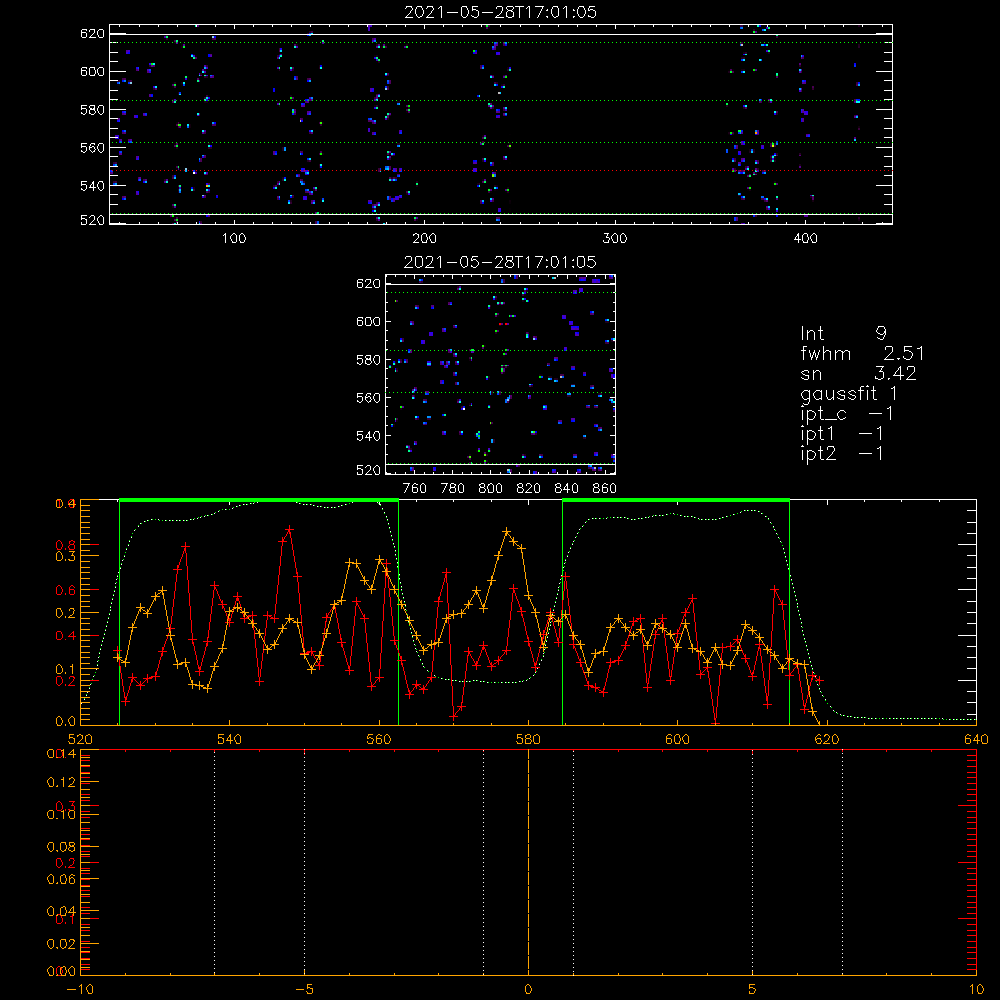
Task: Click y-axis label 0.12 on bottom plot
Action: (x=61, y=781)
